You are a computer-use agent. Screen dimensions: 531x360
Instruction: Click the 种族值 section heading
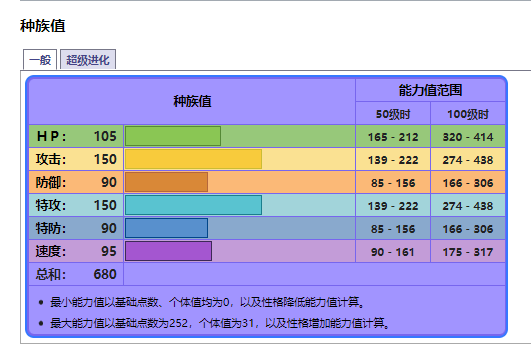(43, 26)
